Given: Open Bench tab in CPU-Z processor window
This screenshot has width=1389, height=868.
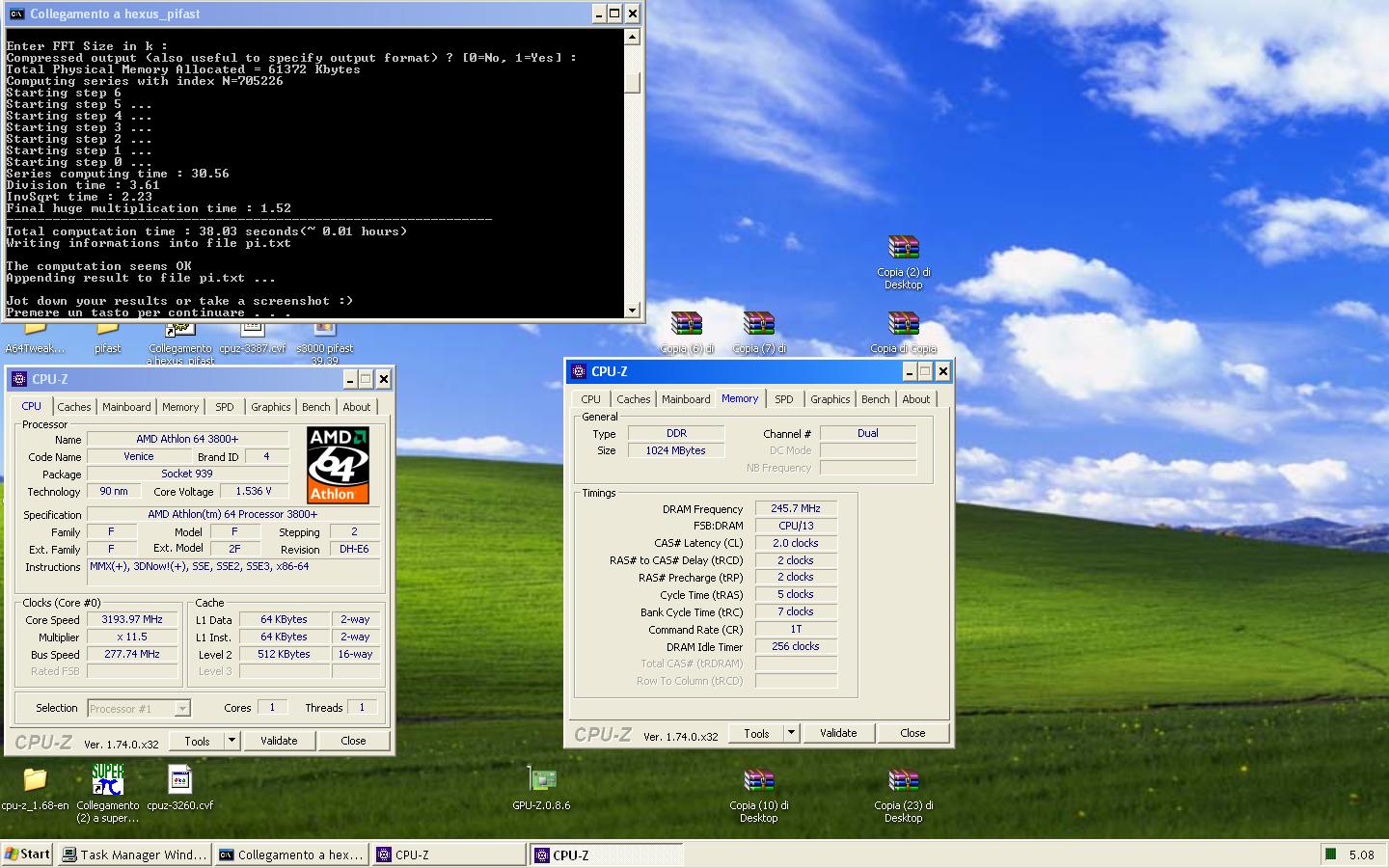Looking at the screenshot, I should [x=315, y=407].
